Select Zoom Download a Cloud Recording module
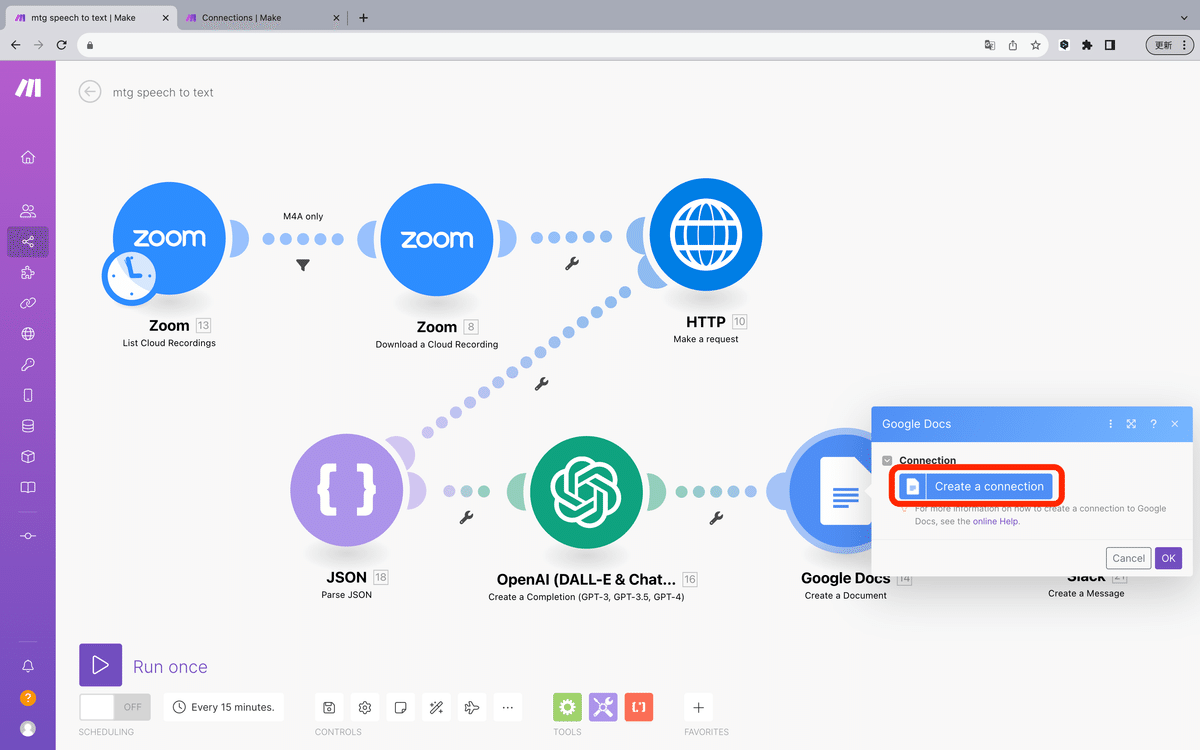Screen dimensions: 1200x750 437,239
